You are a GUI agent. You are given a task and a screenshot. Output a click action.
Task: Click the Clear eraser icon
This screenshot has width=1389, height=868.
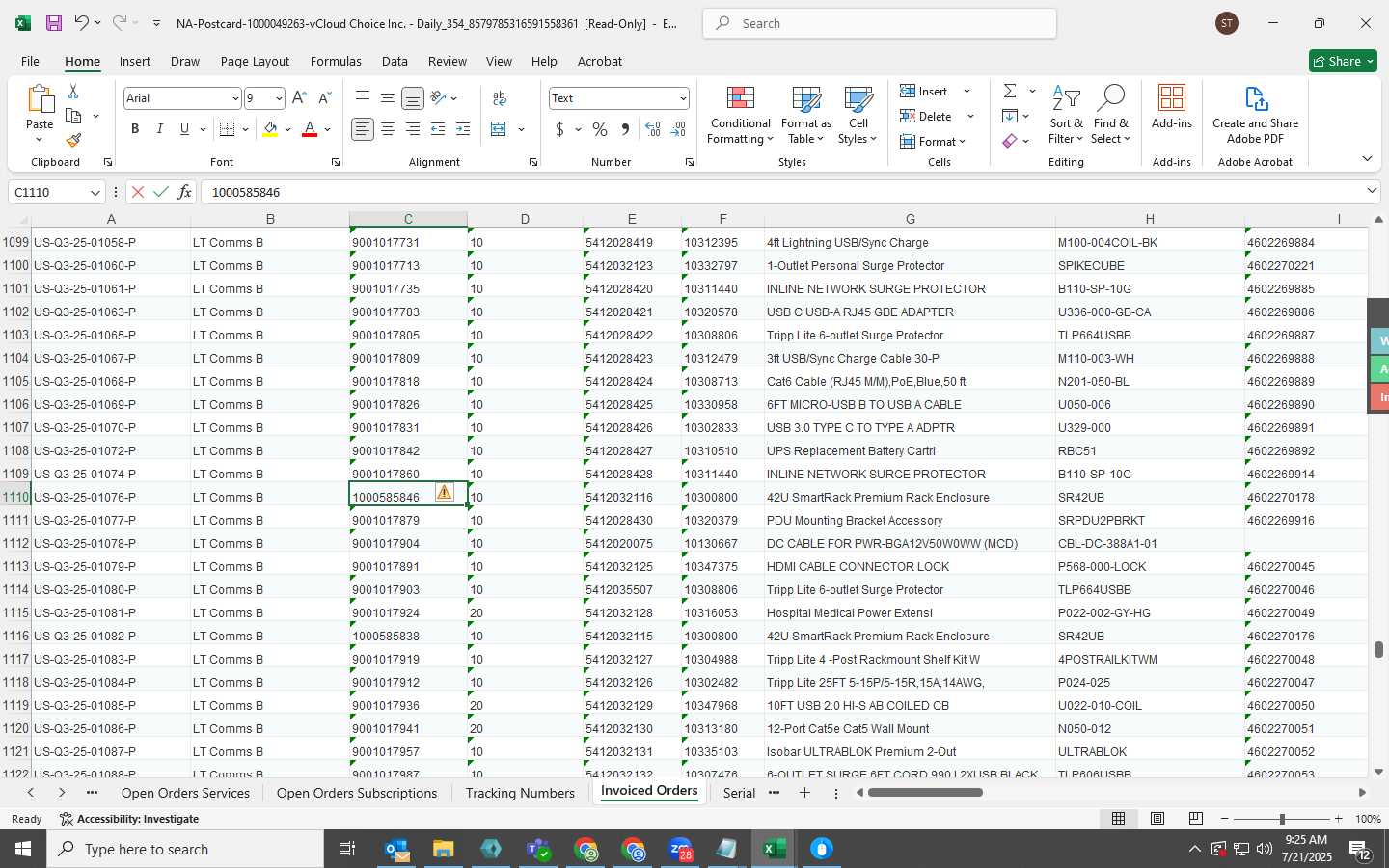click(1010, 141)
